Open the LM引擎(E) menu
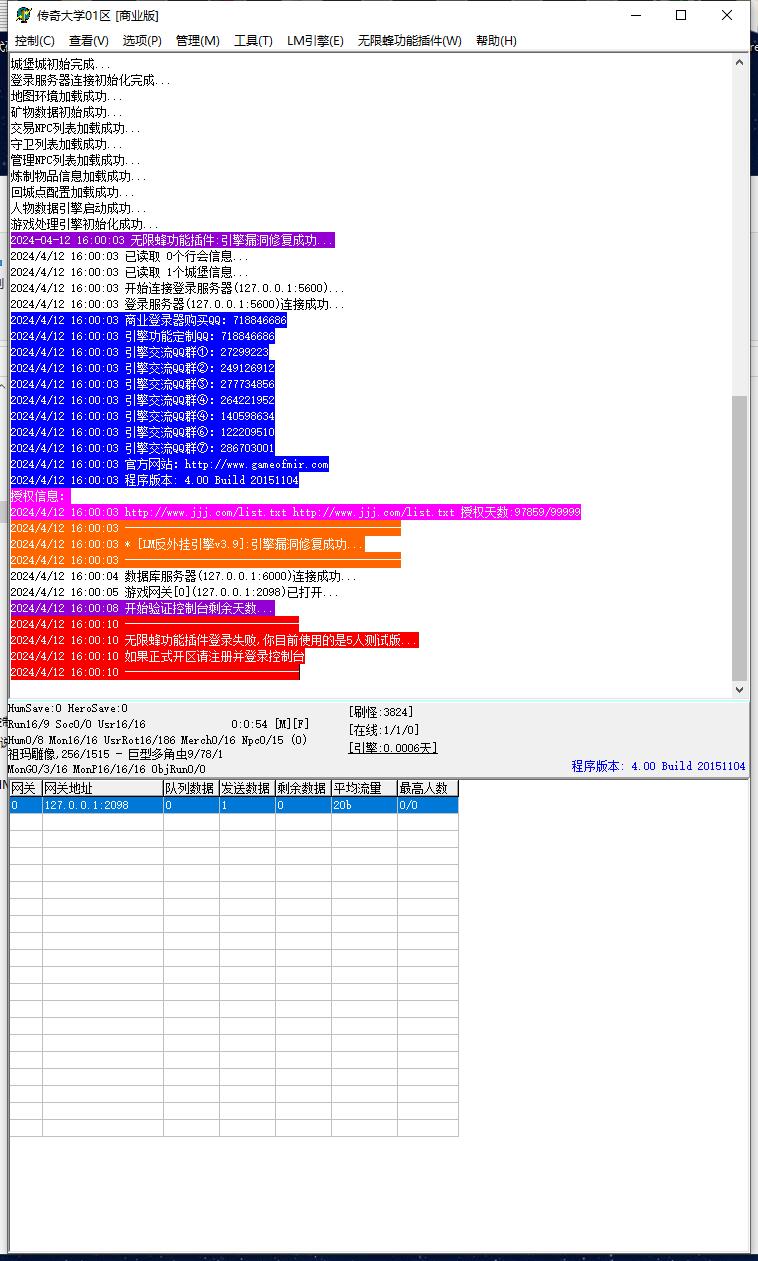This screenshot has height=1261, width=758. tap(315, 41)
